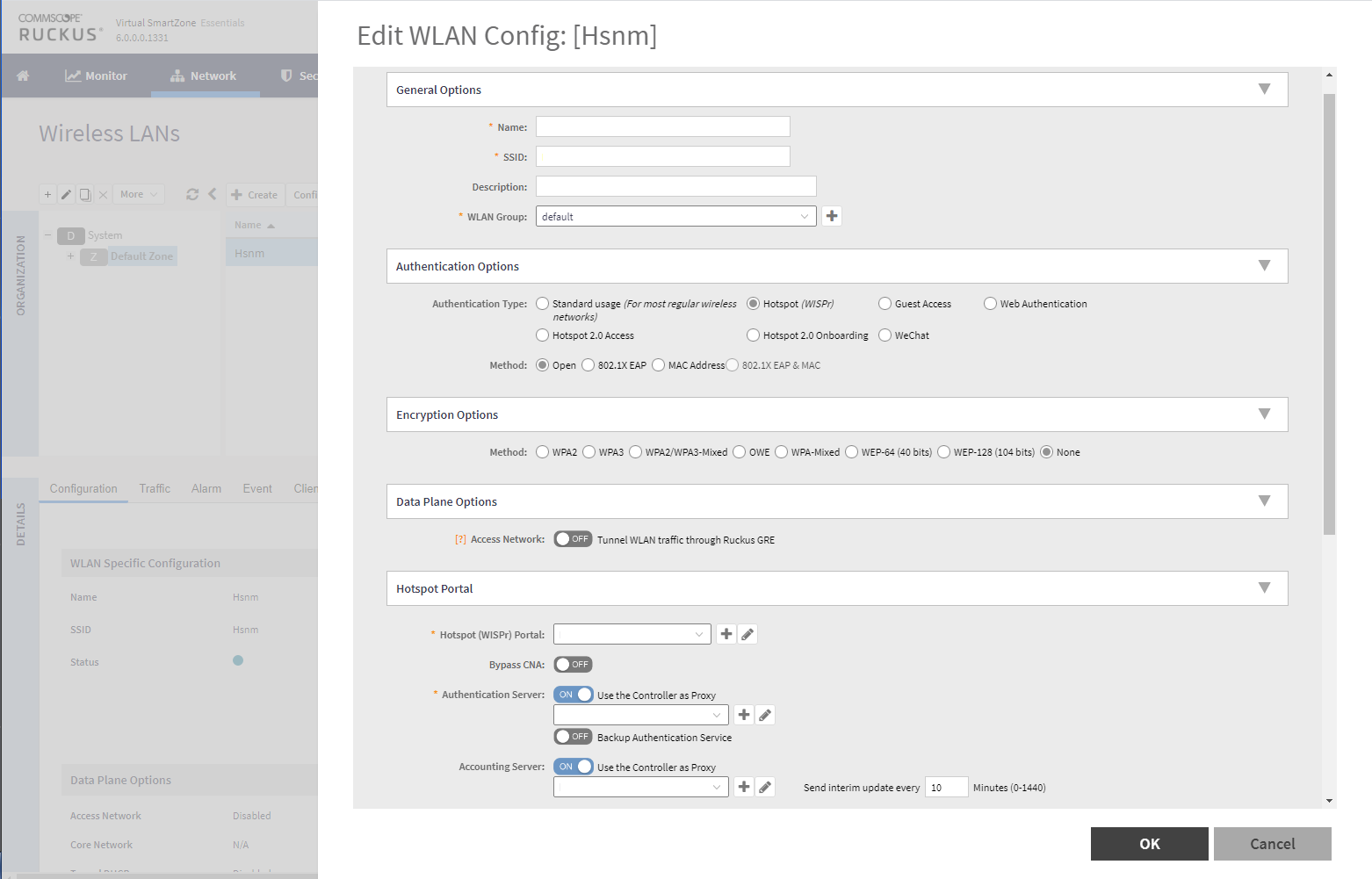Add a new Accounting Server
Viewport: 1372px width, 879px height.
[x=743, y=787]
